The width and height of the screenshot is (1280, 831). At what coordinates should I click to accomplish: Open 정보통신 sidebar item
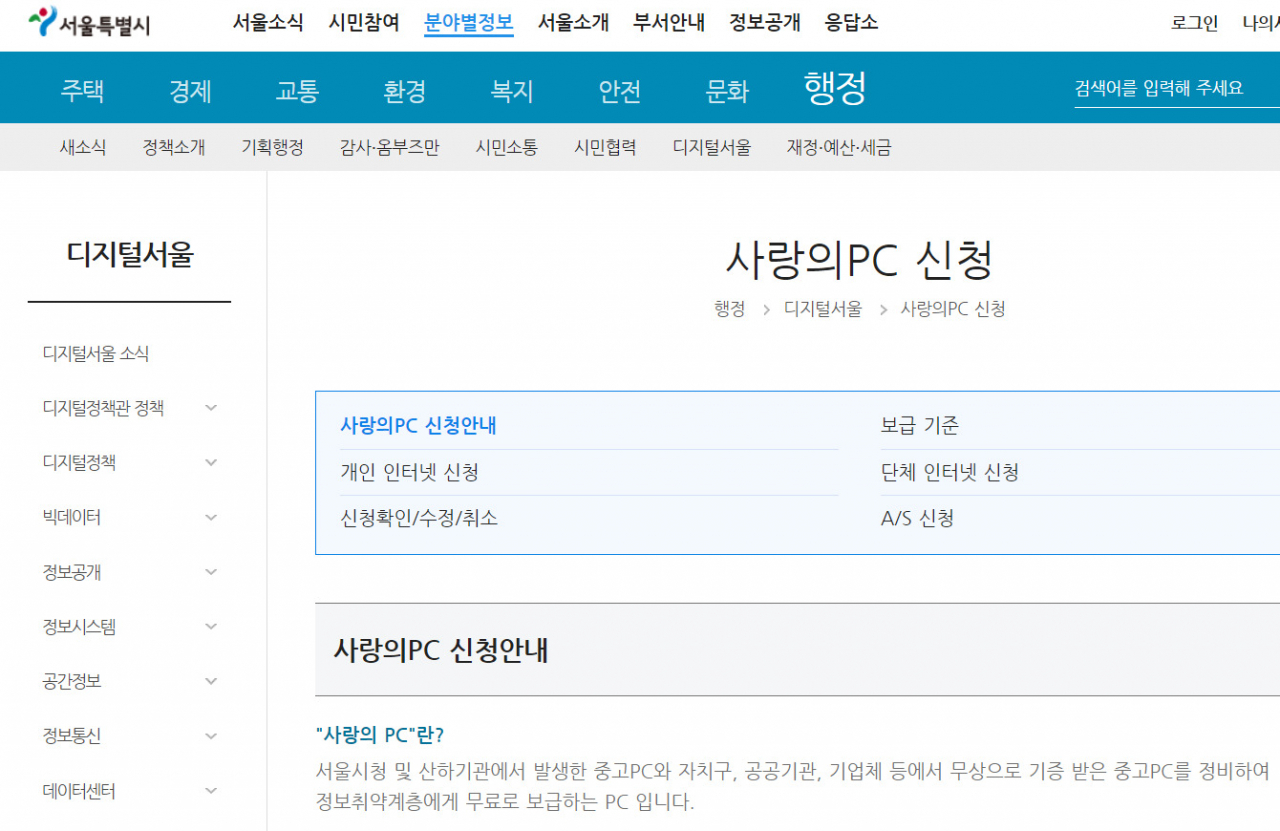pos(71,736)
